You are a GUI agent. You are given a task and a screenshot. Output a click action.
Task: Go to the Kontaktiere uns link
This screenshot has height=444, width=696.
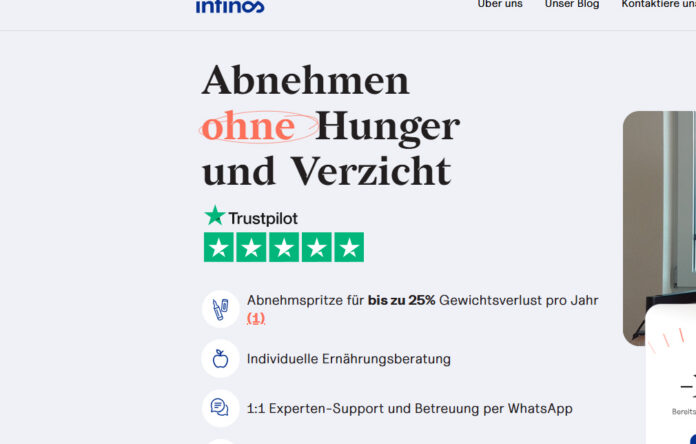click(x=658, y=4)
